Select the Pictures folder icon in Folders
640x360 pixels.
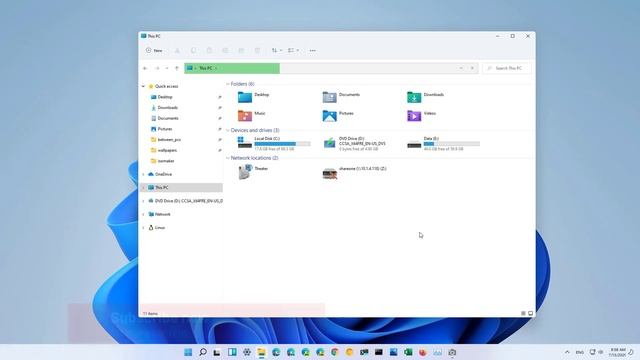click(x=329, y=116)
